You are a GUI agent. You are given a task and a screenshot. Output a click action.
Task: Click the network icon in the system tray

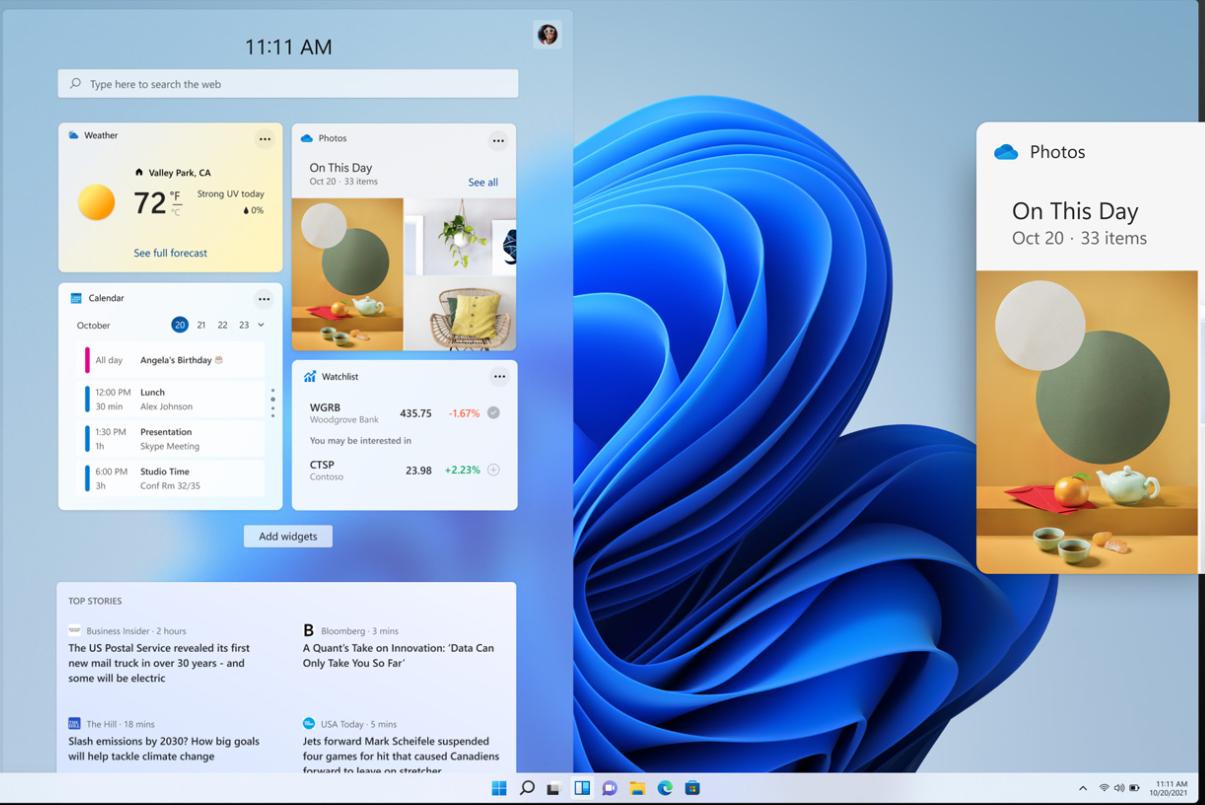[x=1104, y=788]
